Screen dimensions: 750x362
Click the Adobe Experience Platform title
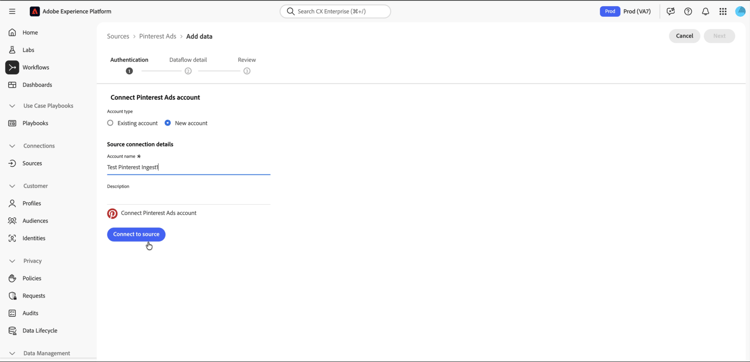click(77, 11)
